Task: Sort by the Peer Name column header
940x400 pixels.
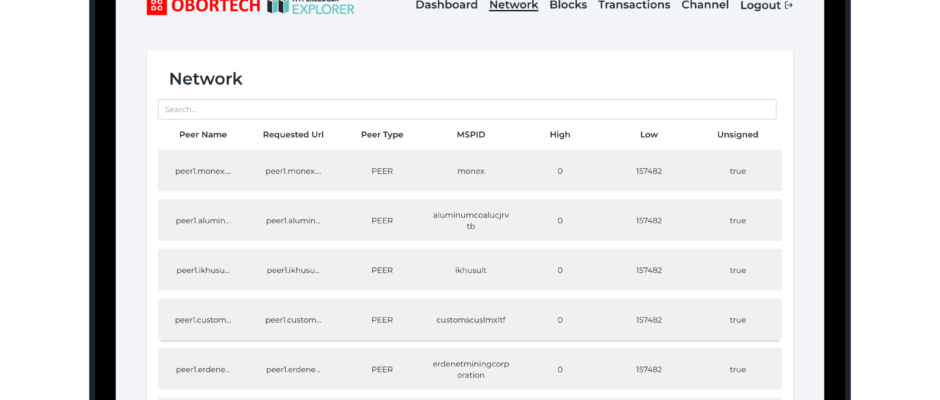Action: coord(203,134)
